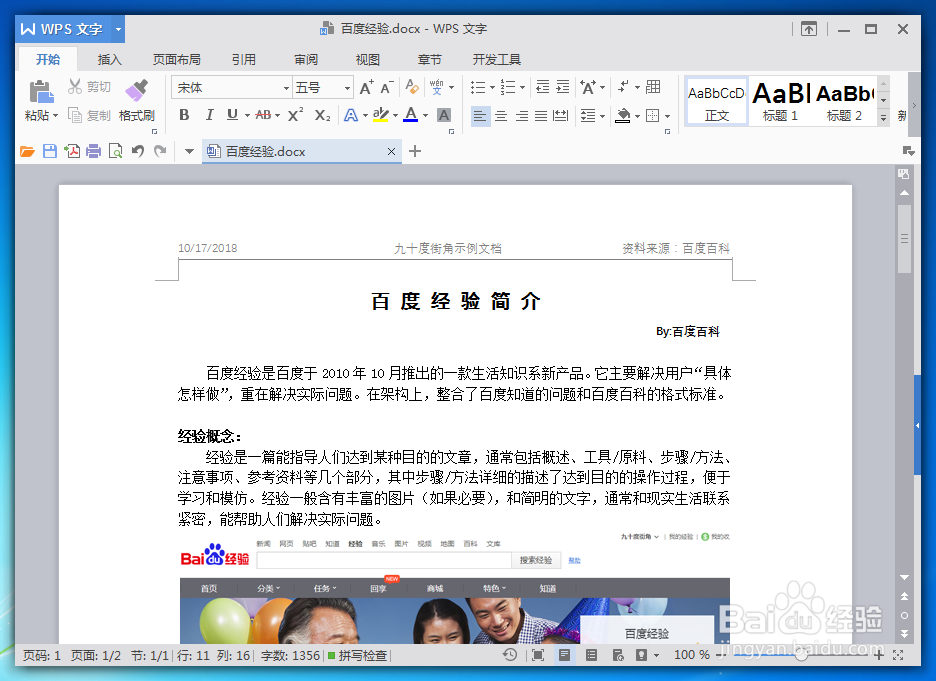The image size is (936, 681).
Task: Click the Paste clipboard icon
Action: 41,92
